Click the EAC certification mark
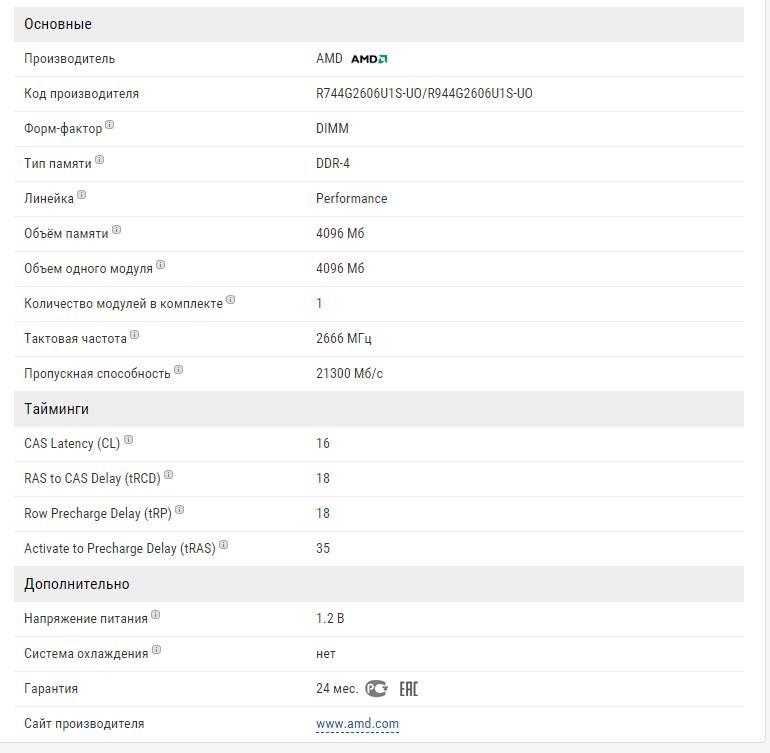770x753 pixels. click(x=408, y=688)
